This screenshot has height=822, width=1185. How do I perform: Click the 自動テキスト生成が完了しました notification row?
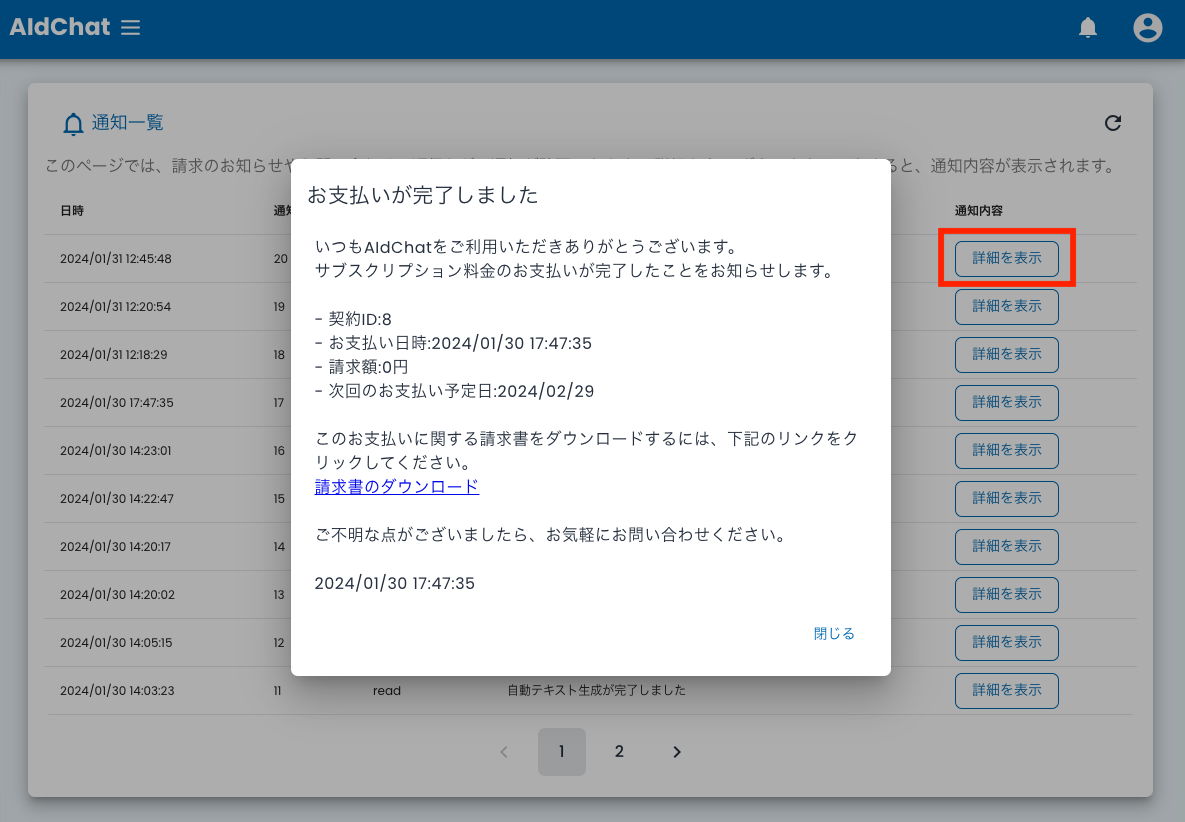point(595,690)
